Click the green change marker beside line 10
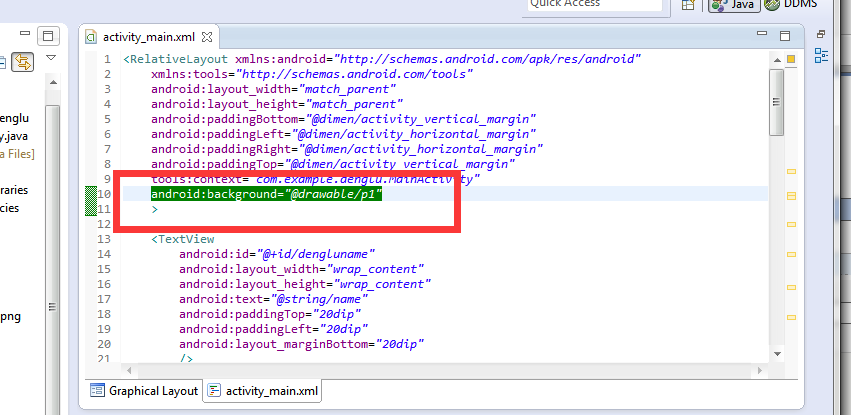 coord(91,201)
